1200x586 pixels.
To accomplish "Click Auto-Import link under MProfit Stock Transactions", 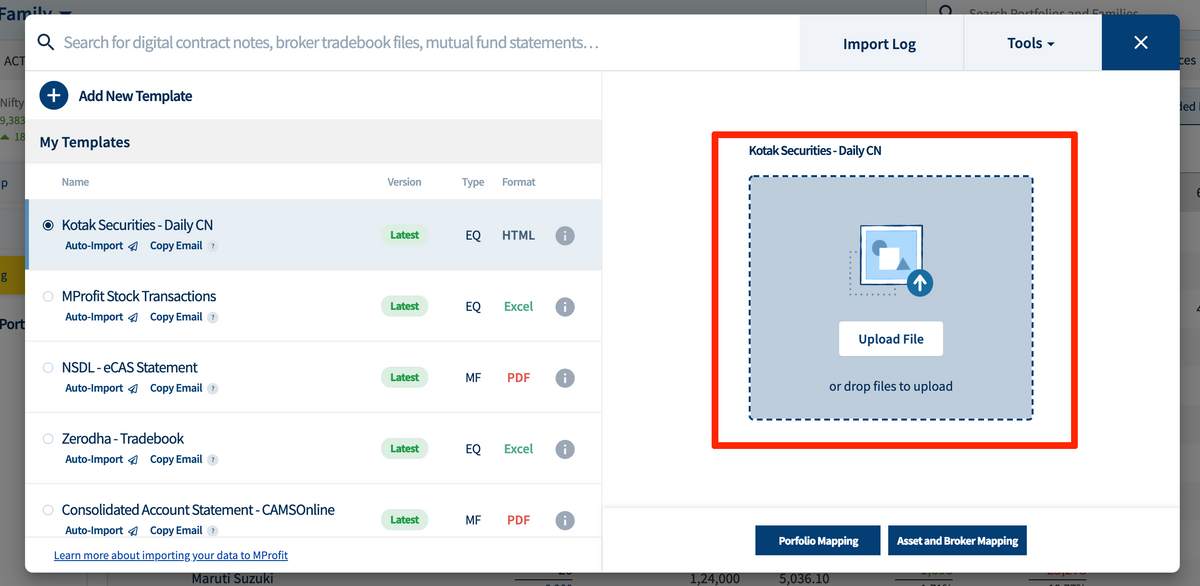I will click(94, 317).
